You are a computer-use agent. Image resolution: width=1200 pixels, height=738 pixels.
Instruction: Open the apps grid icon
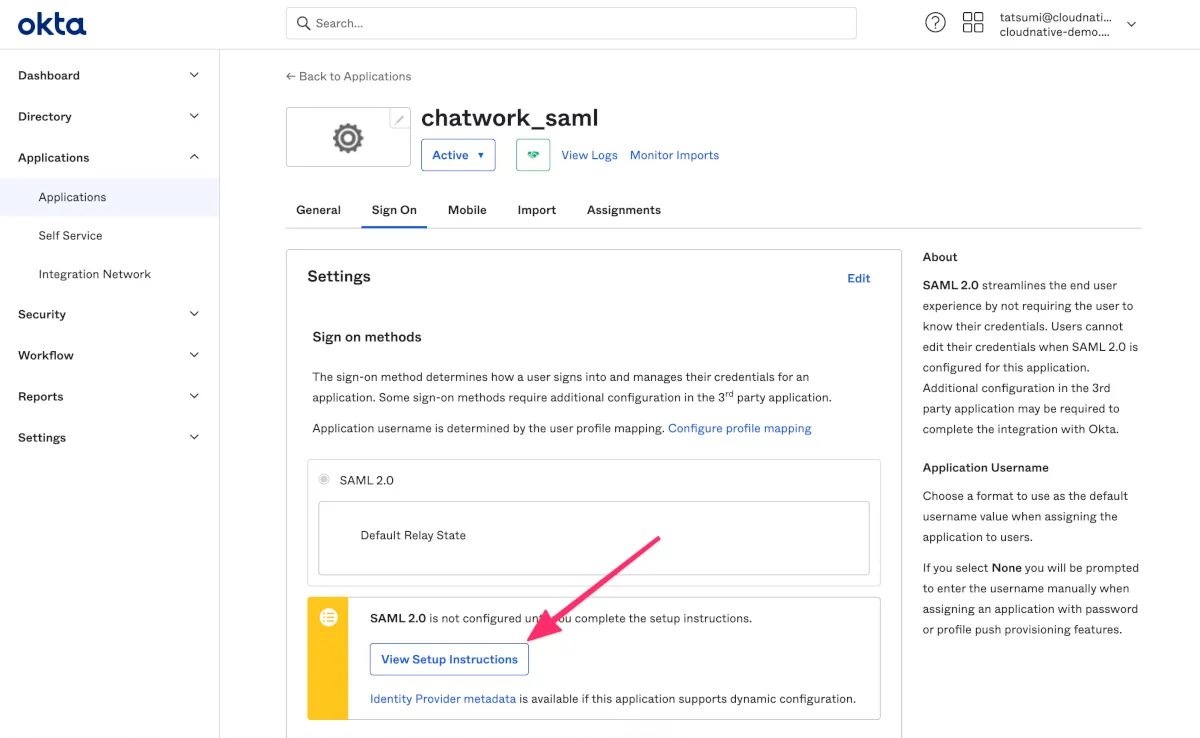click(x=973, y=23)
